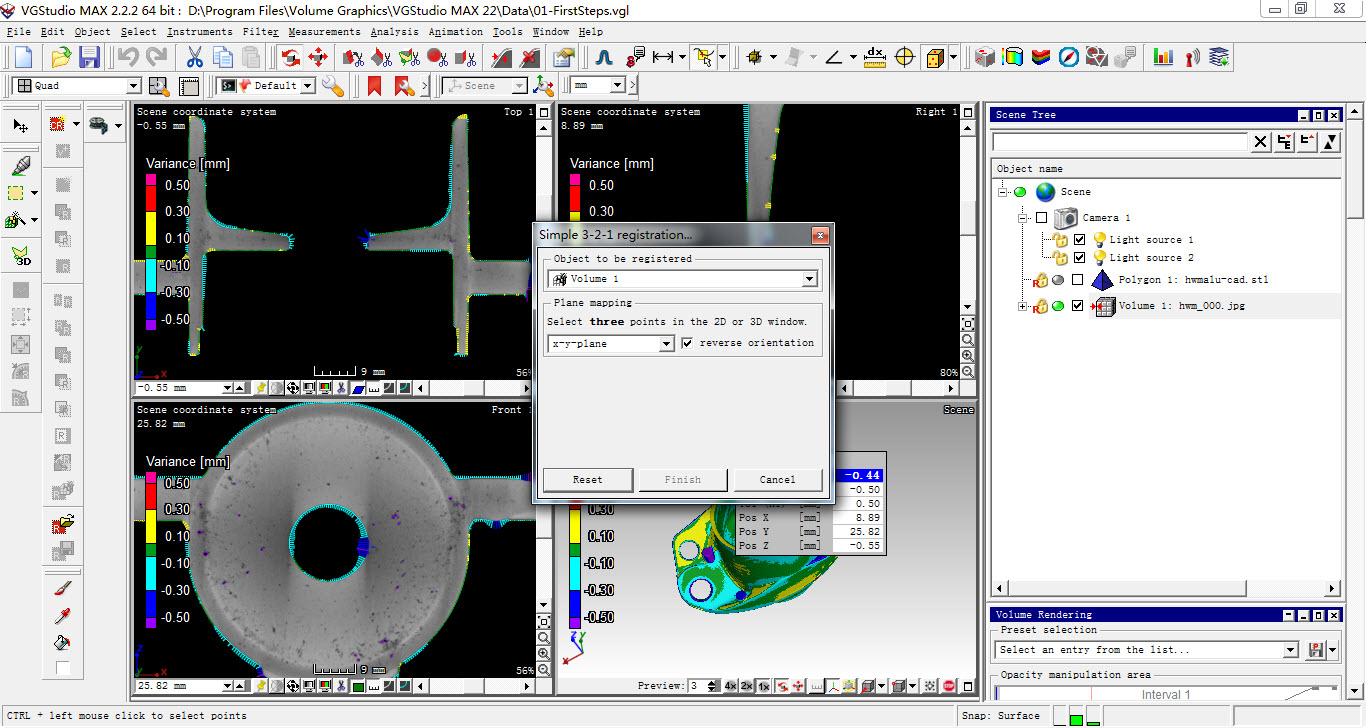Open the File menu
The image size is (1366, 728).
pyautogui.click(x=20, y=32)
